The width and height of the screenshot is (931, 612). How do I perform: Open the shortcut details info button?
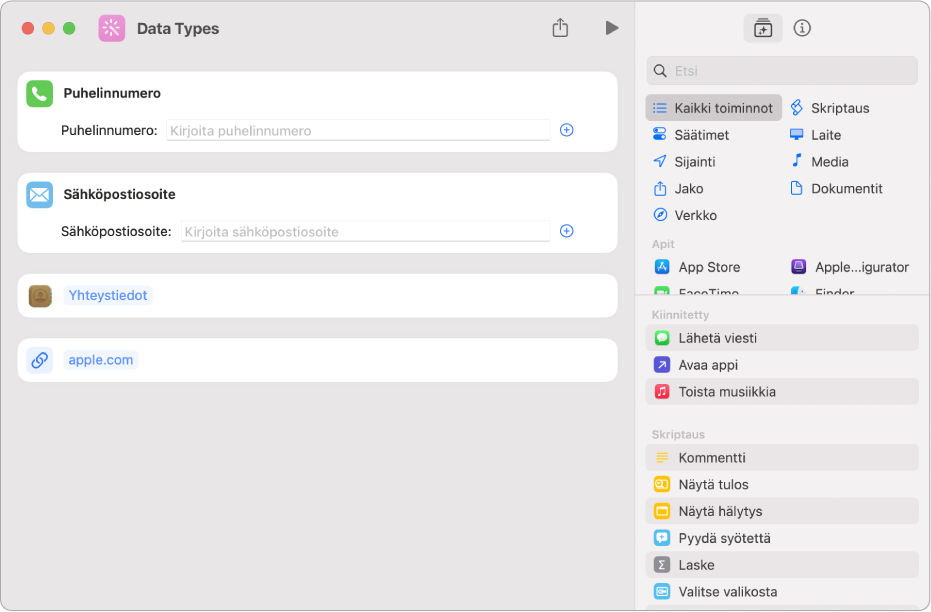802,28
